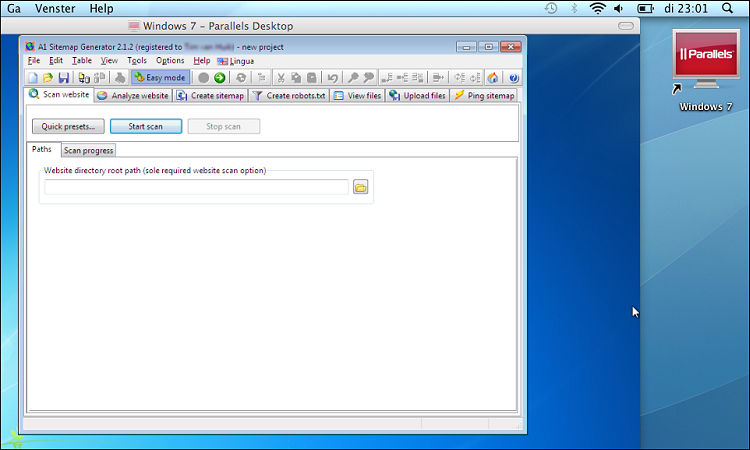Open a project with the folder icon

coord(48,77)
